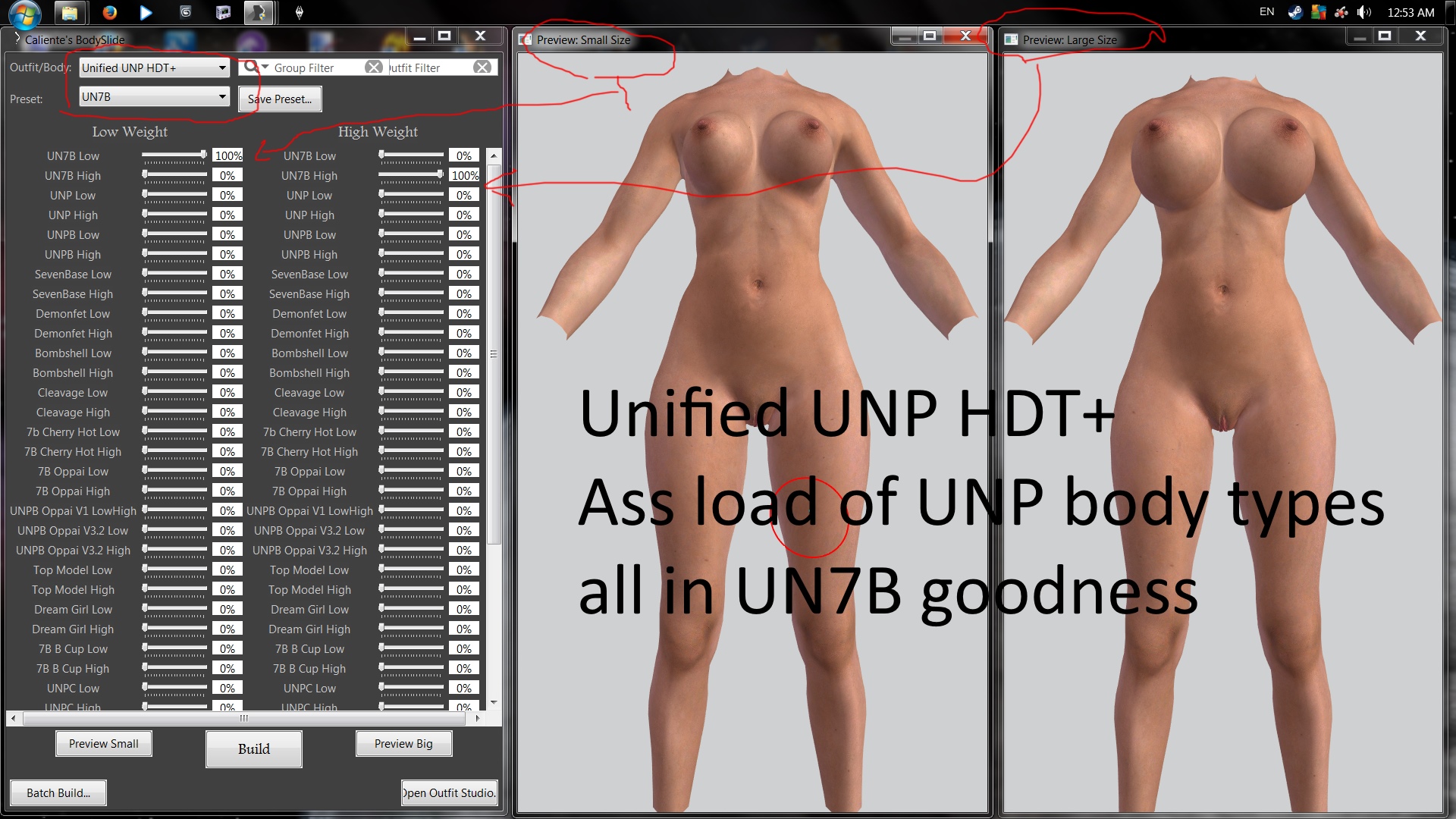Click the High Weight SevenBase Low slider
1456x819 pixels.
tap(411, 275)
